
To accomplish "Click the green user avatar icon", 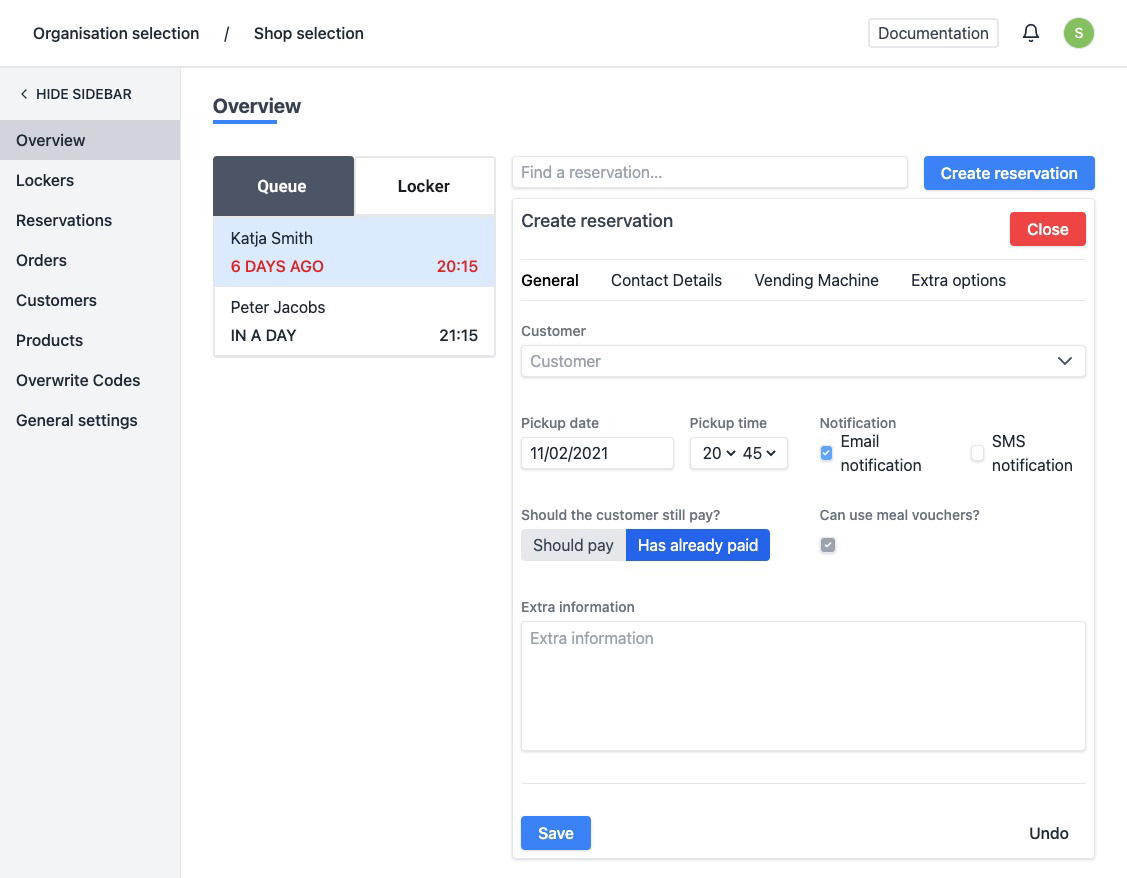I will point(1078,33).
